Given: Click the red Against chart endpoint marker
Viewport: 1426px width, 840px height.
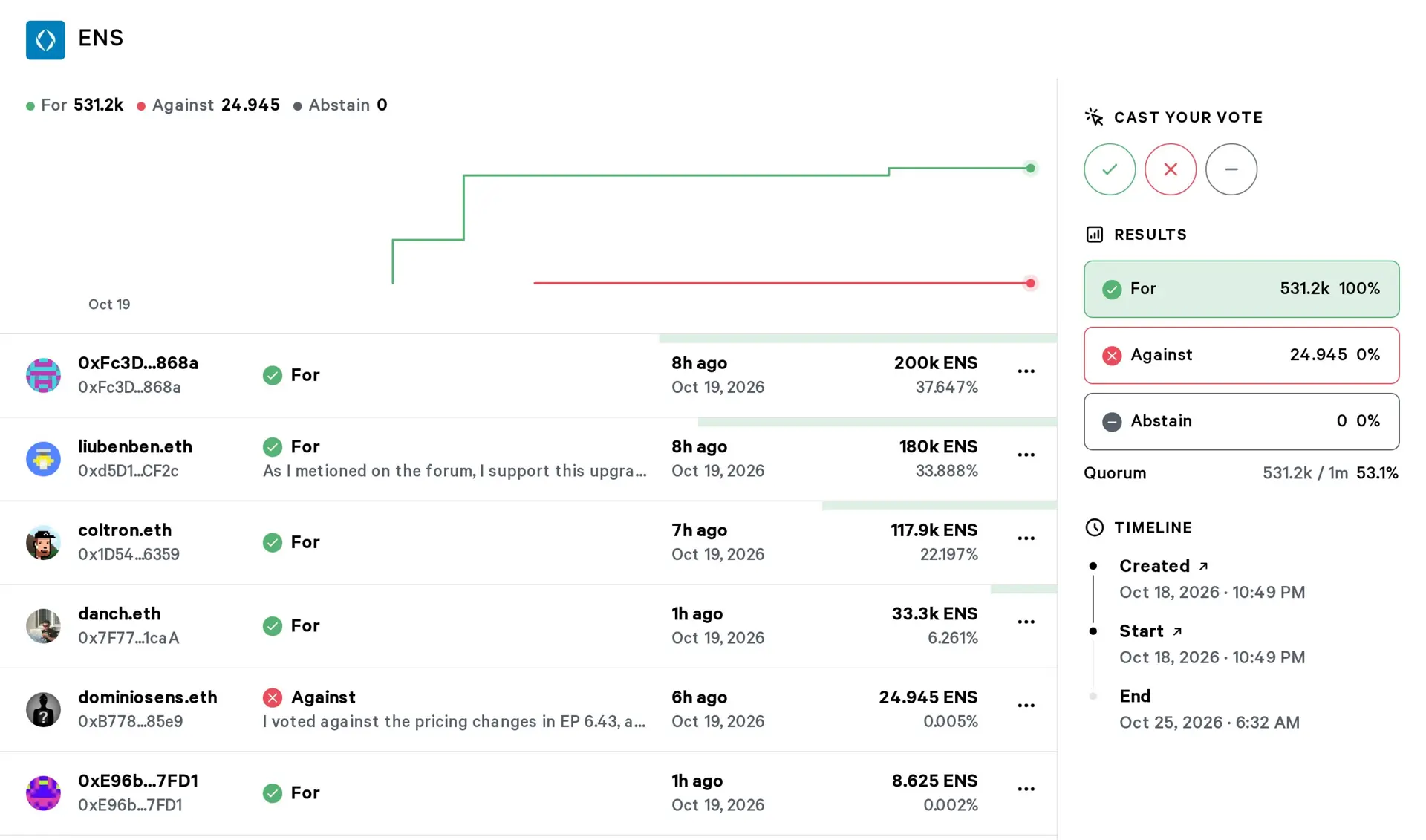Looking at the screenshot, I should [x=1030, y=283].
